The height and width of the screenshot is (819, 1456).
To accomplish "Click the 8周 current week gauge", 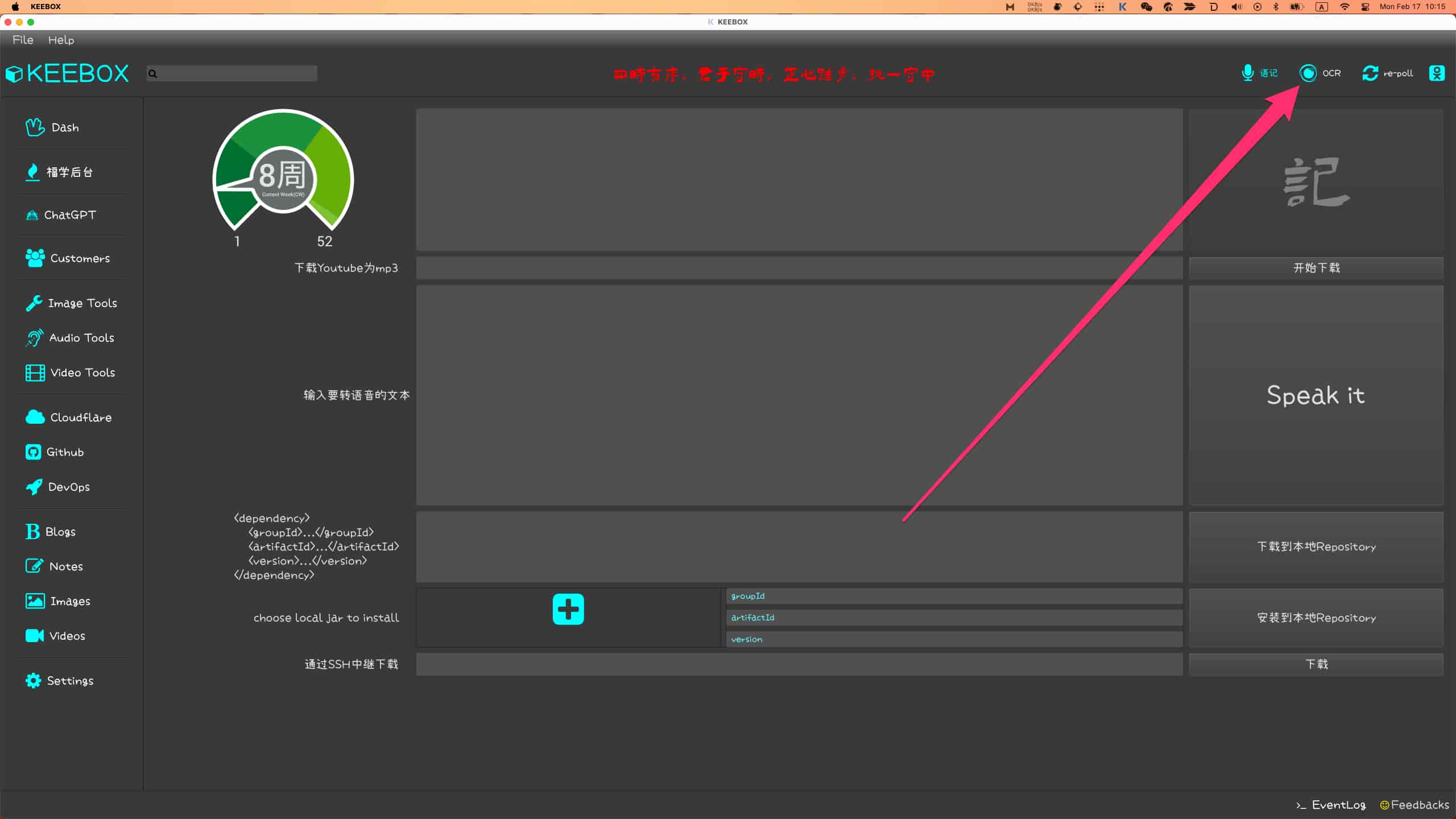I will pos(283,179).
